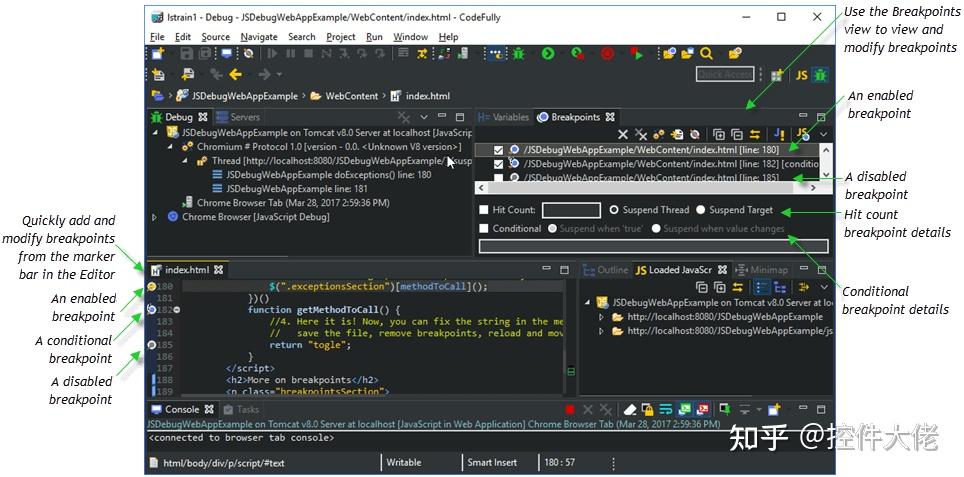This screenshot has height=477, width=964.
Task: Switch to the Servers tab
Action: 237,117
